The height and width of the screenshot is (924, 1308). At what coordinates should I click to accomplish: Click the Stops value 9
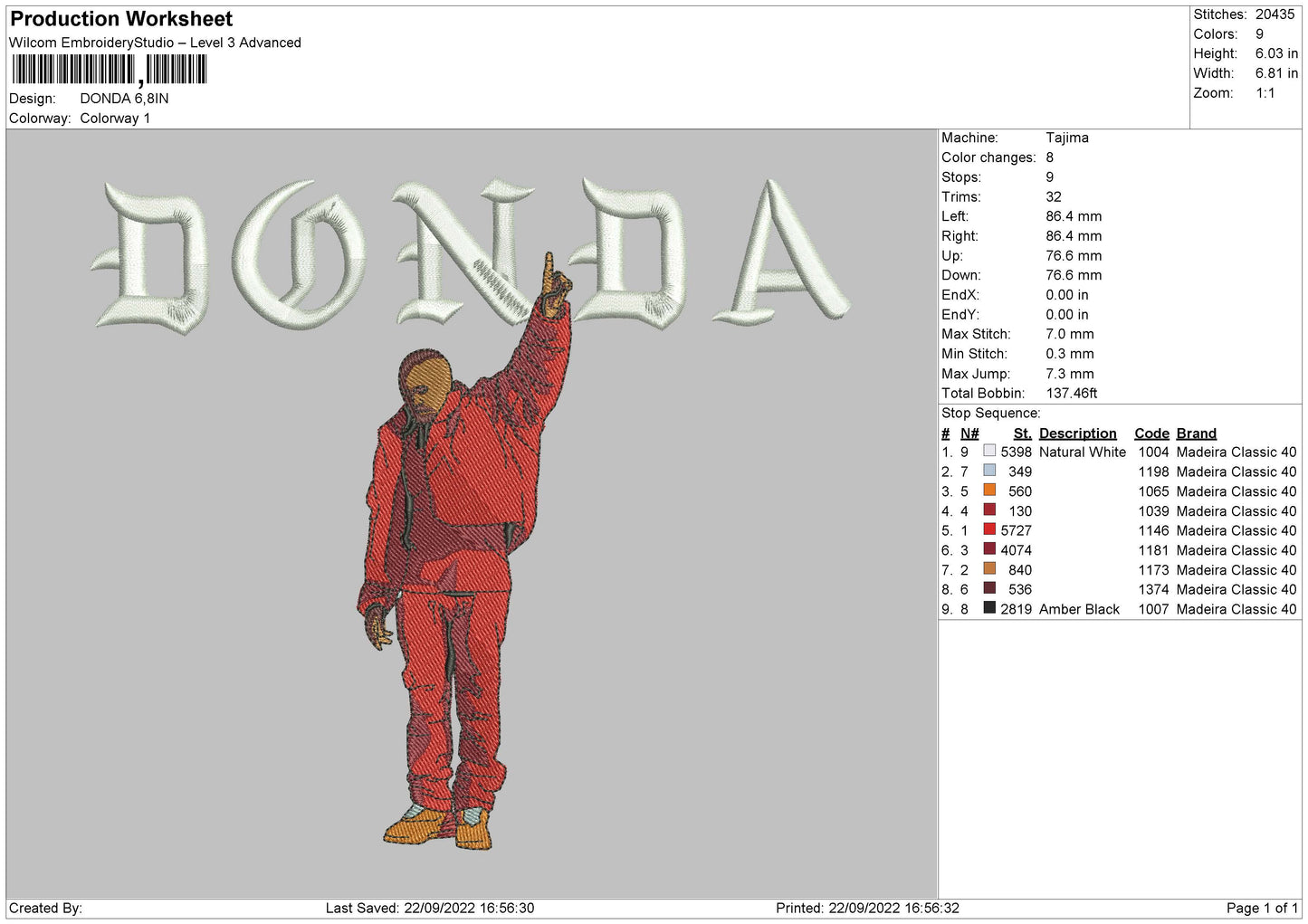[x=1050, y=177]
